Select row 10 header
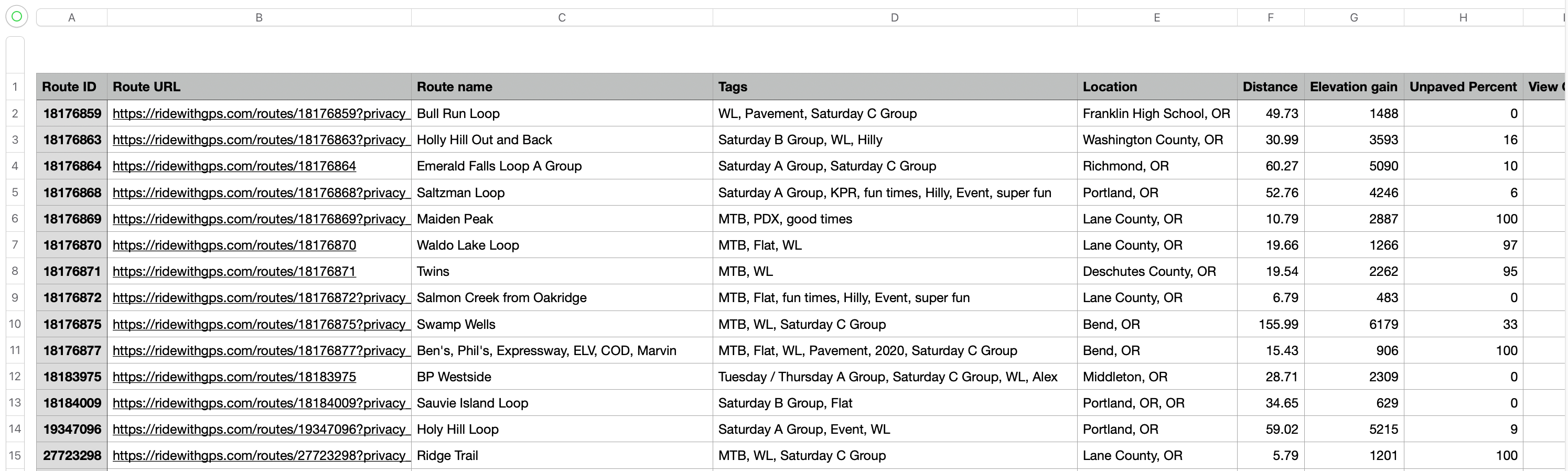Screen dimensions: 1568x471 (15, 324)
